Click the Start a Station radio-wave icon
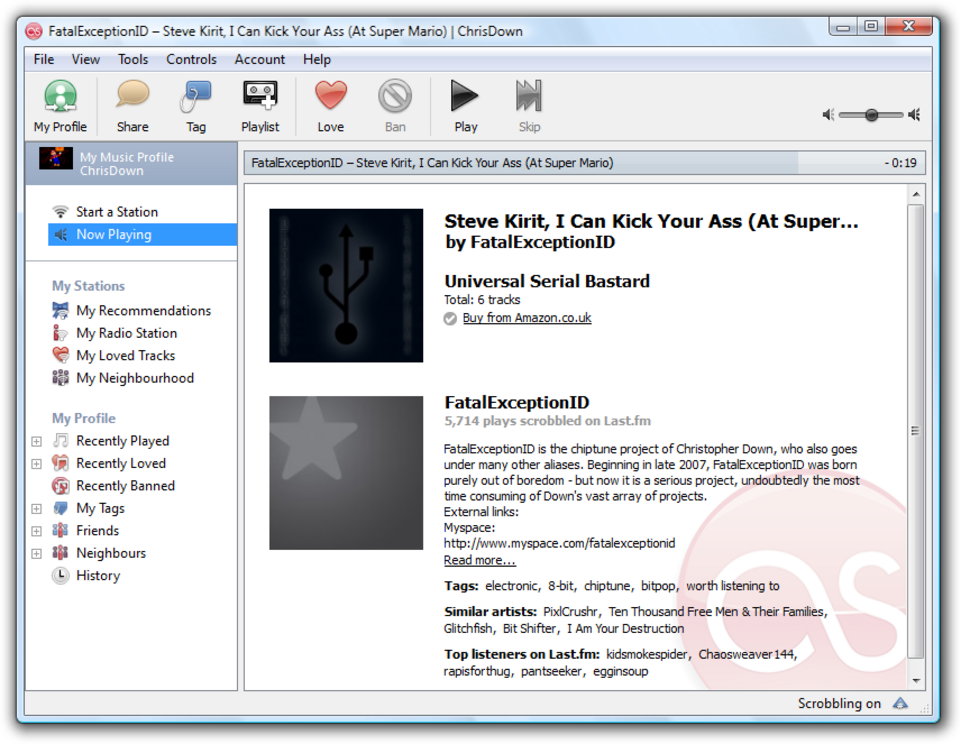The image size is (960, 744). coord(60,212)
